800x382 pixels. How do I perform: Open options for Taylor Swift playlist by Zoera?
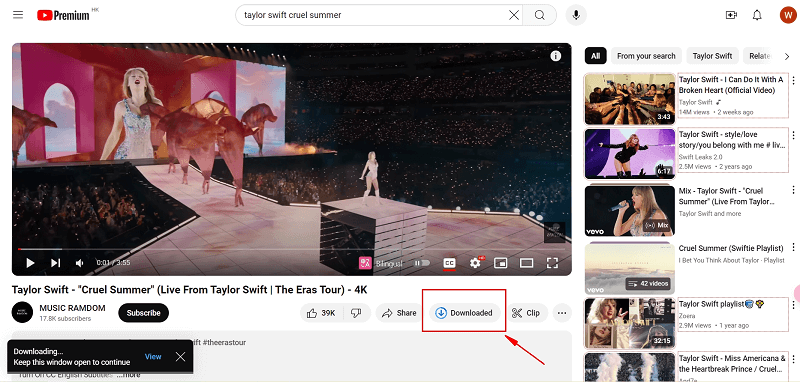tap(793, 305)
